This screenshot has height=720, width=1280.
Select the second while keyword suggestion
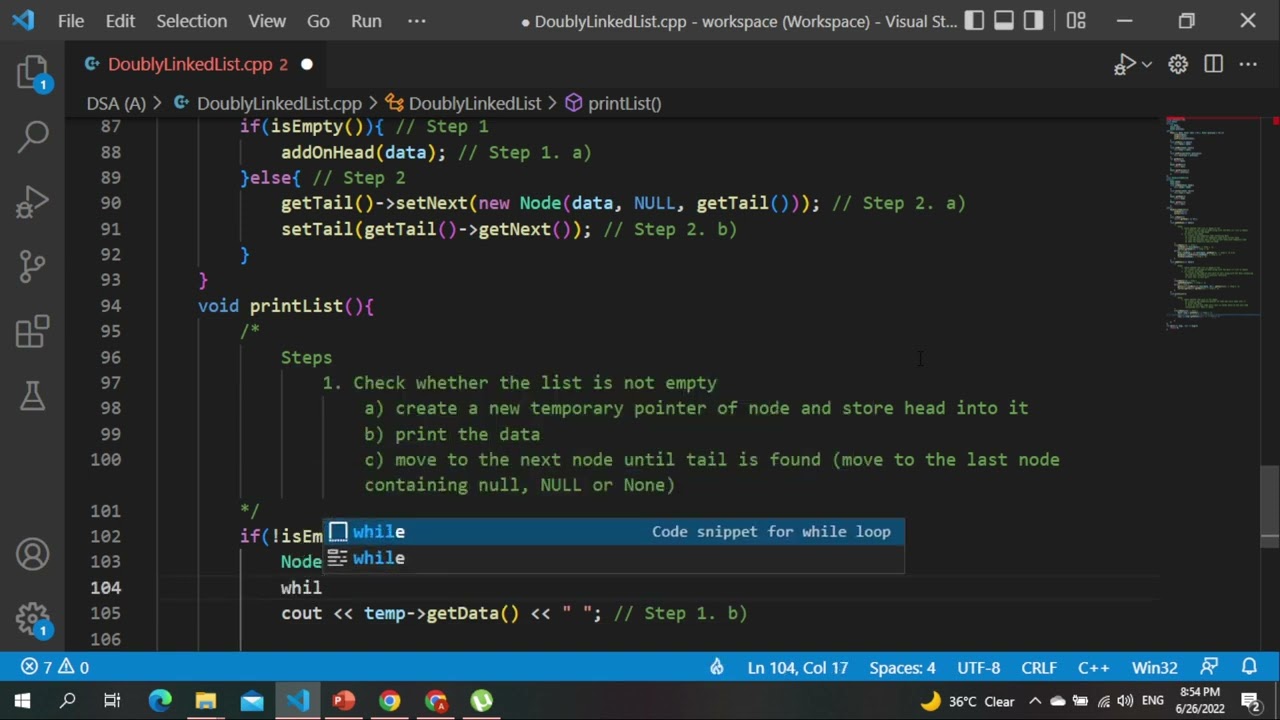tap(614, 558)
